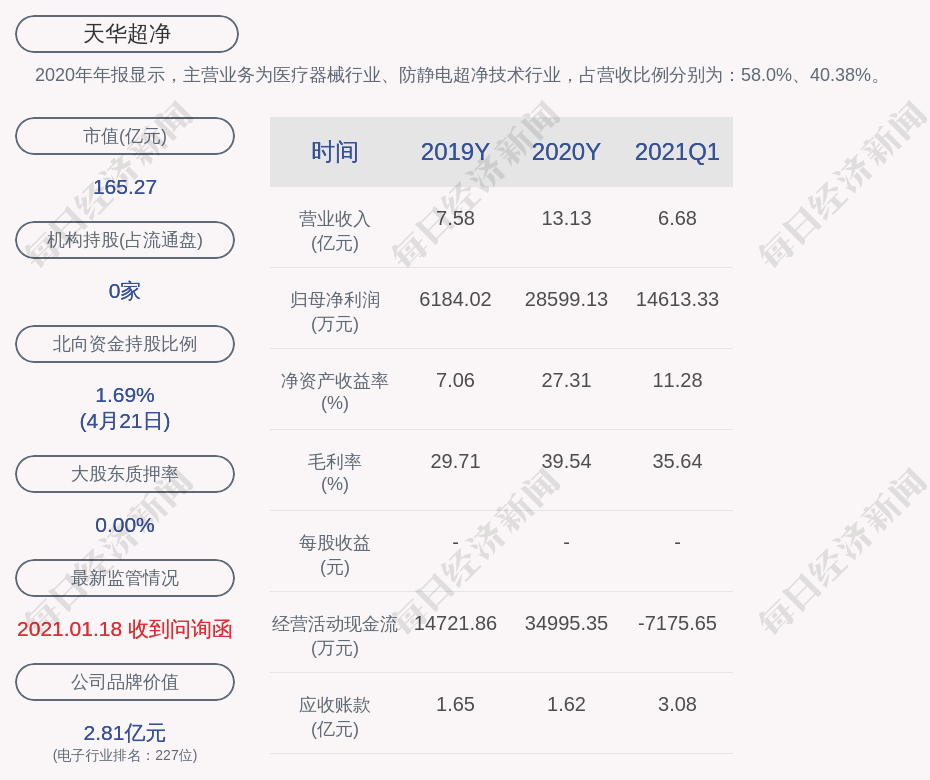Select ROE value 27.31
The image size is (930, 780).
point(566,380)
